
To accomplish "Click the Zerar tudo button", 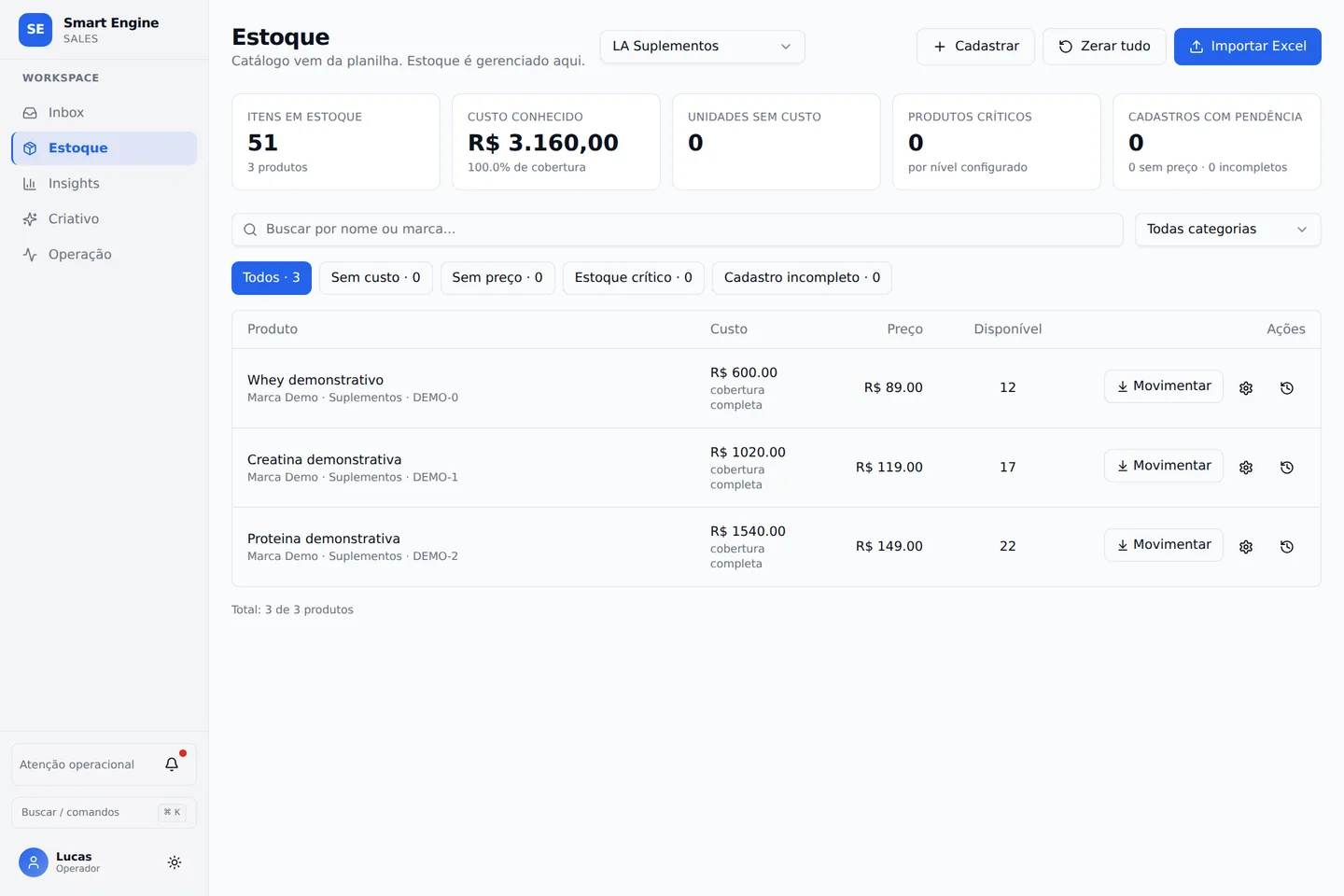I will point(1104,47).
